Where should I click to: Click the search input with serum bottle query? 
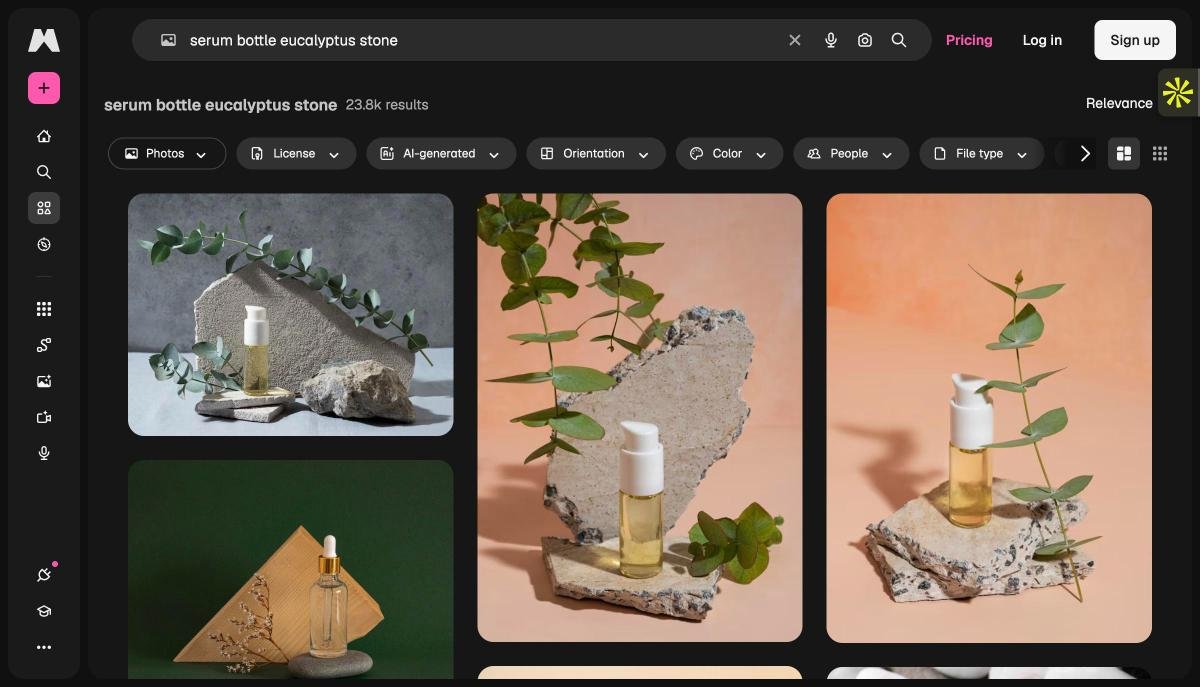click(x=480, y=40)
